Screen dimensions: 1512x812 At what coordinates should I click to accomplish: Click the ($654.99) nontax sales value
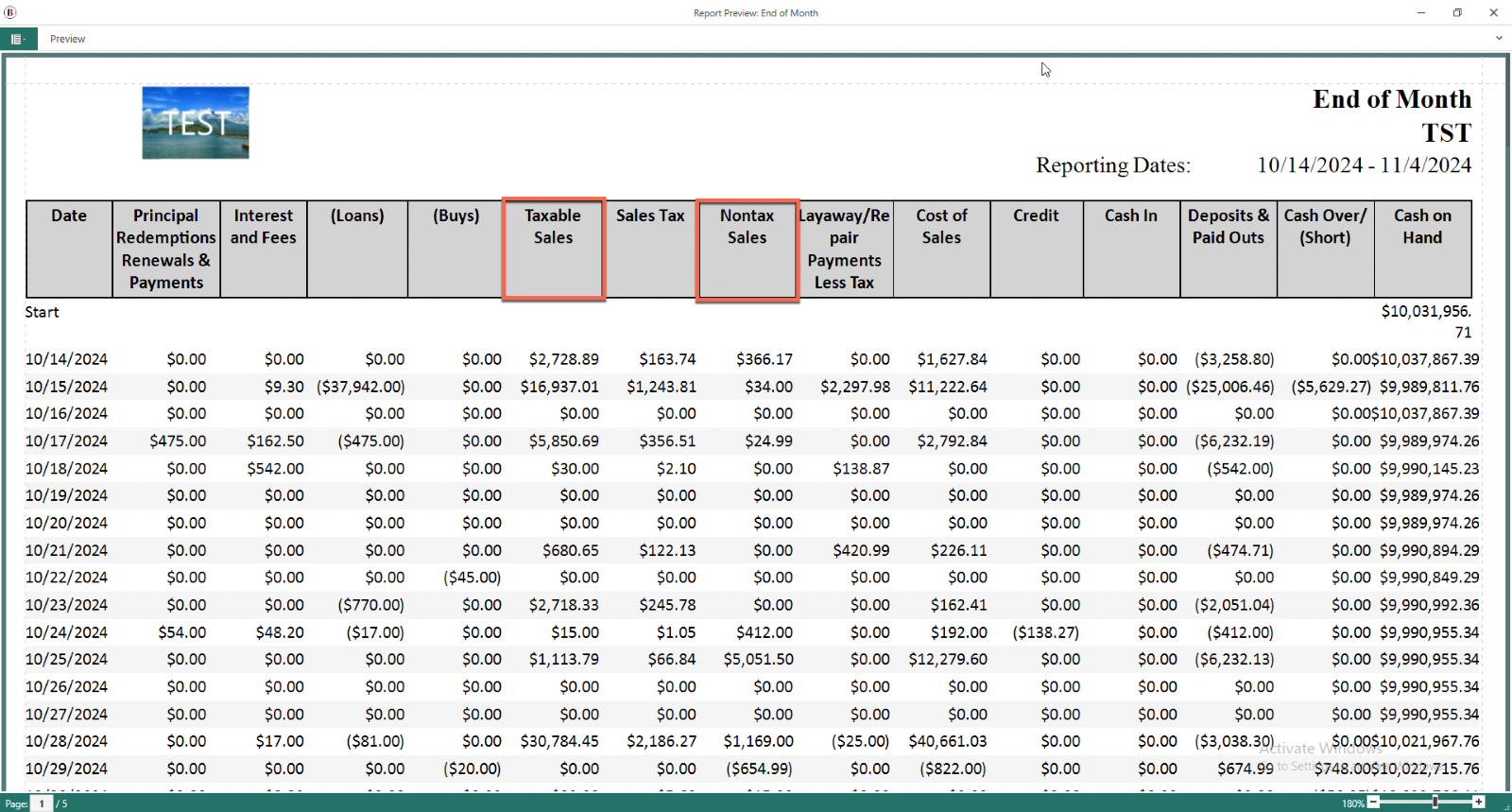(x=760, y=769)
